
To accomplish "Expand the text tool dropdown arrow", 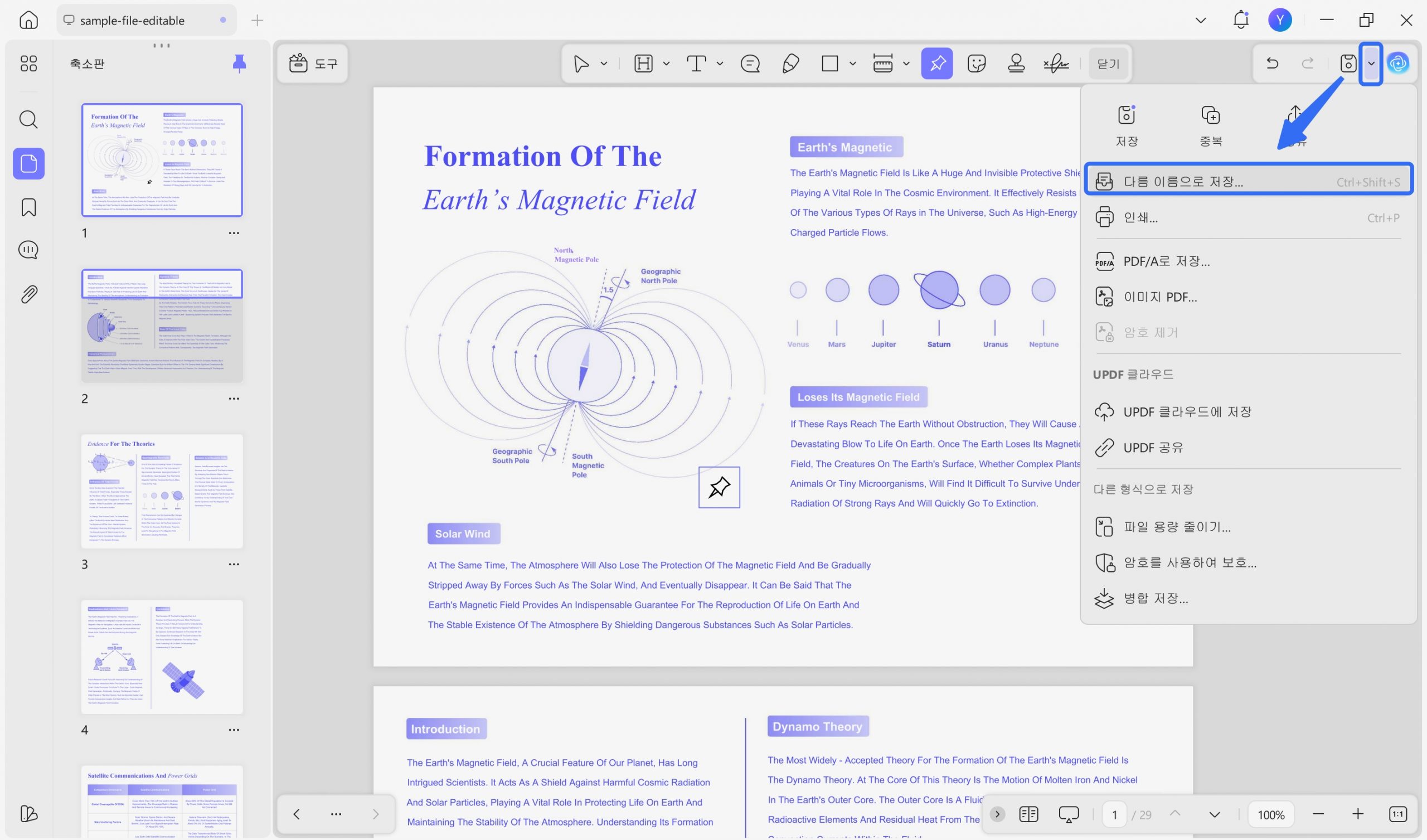I will click(720, 64).
